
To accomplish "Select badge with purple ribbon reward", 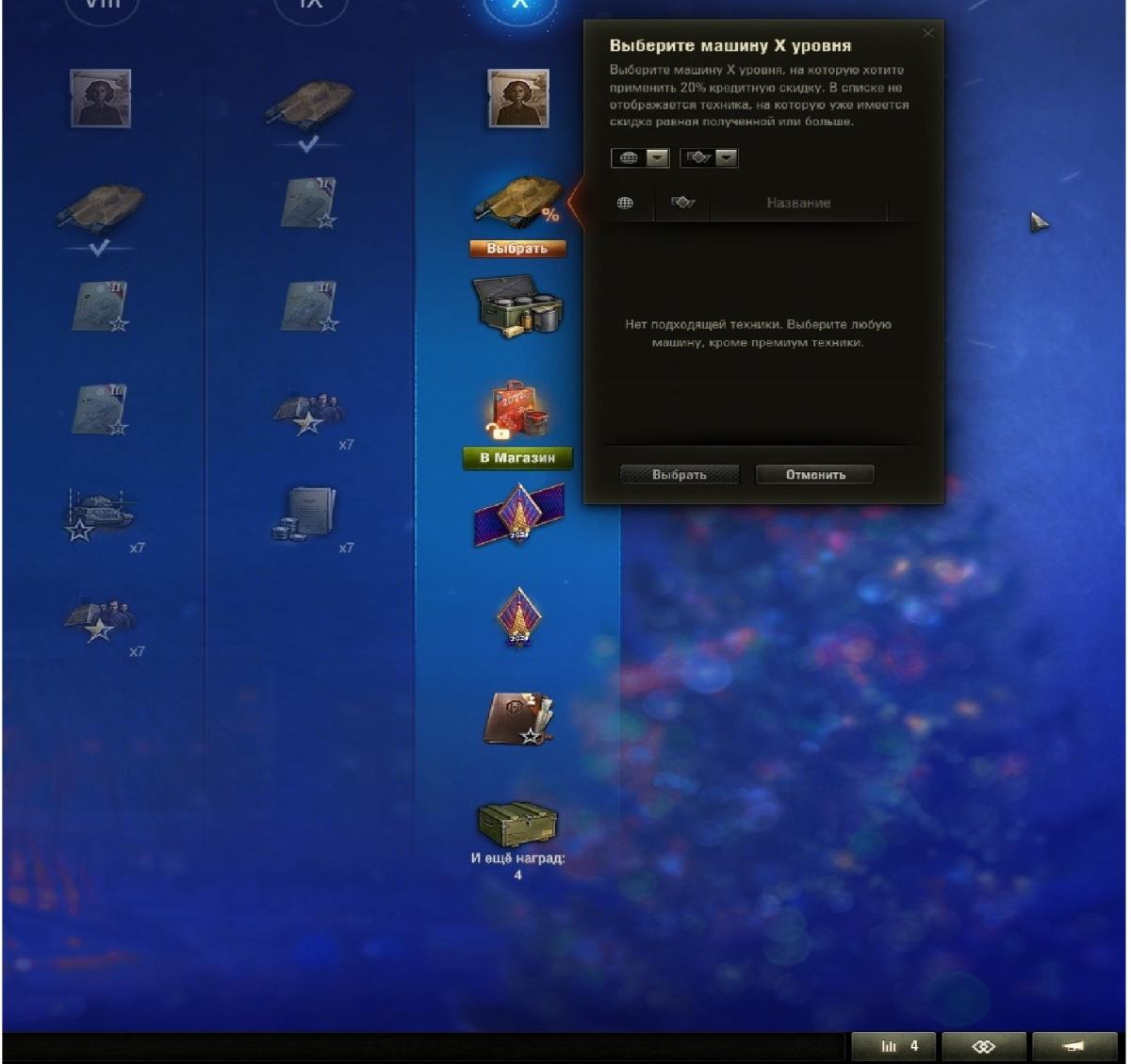I will click(x=519, y=515).
